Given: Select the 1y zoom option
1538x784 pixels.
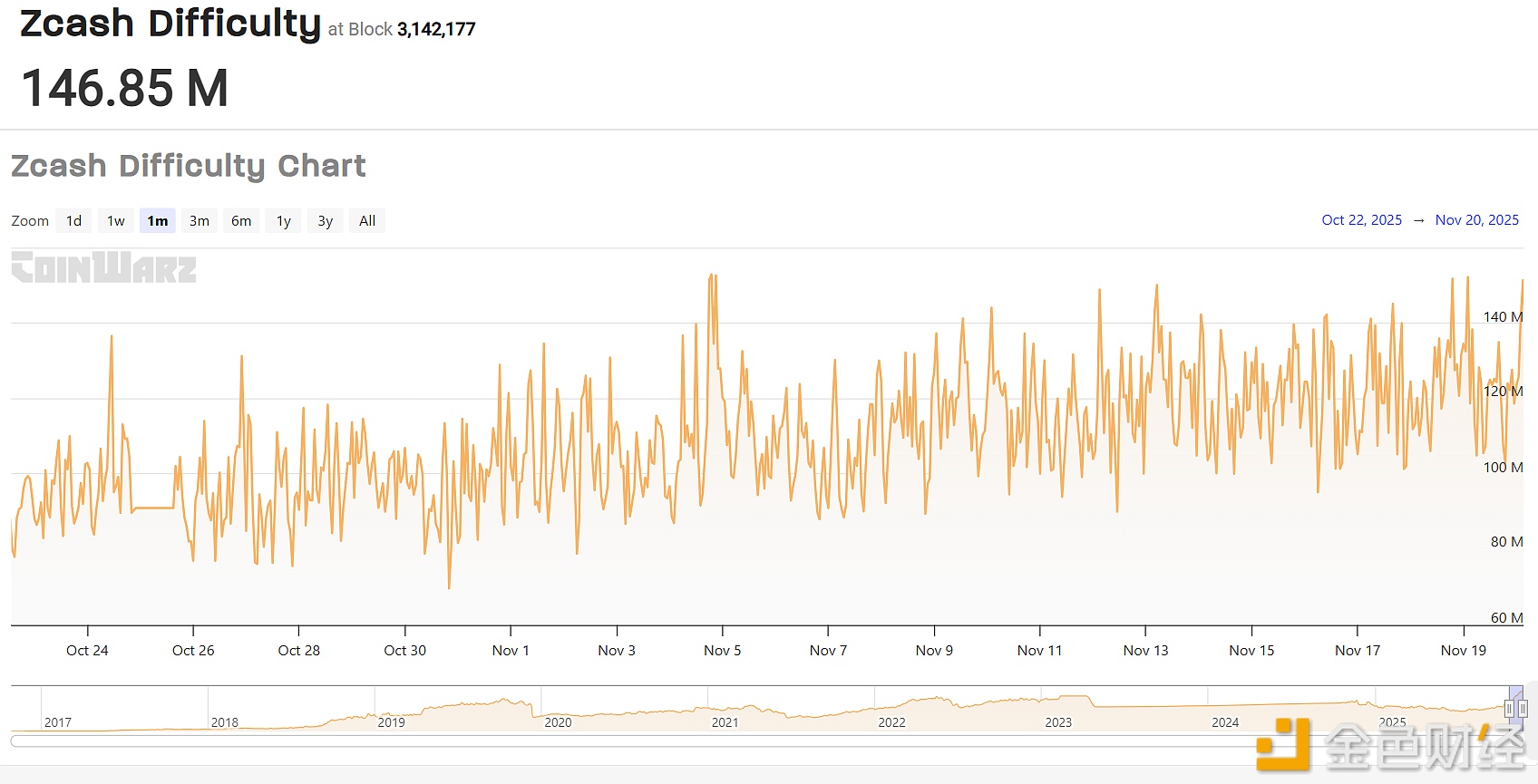Looking at the screenshot, I should (x=284, y=221).
